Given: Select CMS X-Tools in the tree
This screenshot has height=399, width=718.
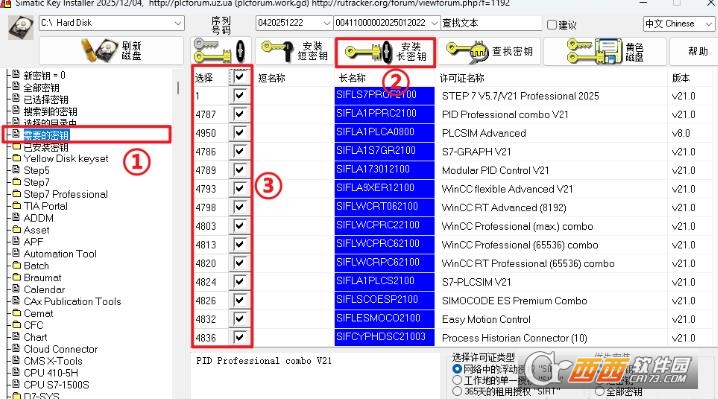Looking at the screenshot, I should coord(53,361).
